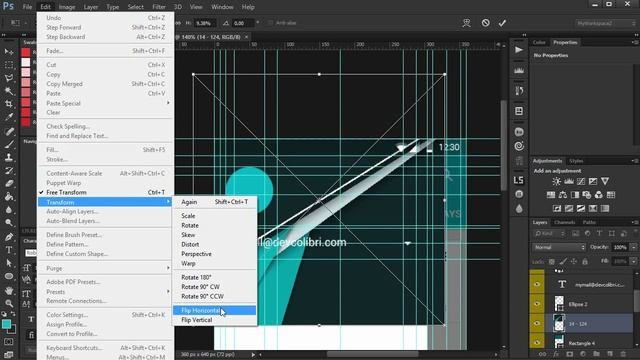Select the Polygonal Lasso tool

point(9,78)
